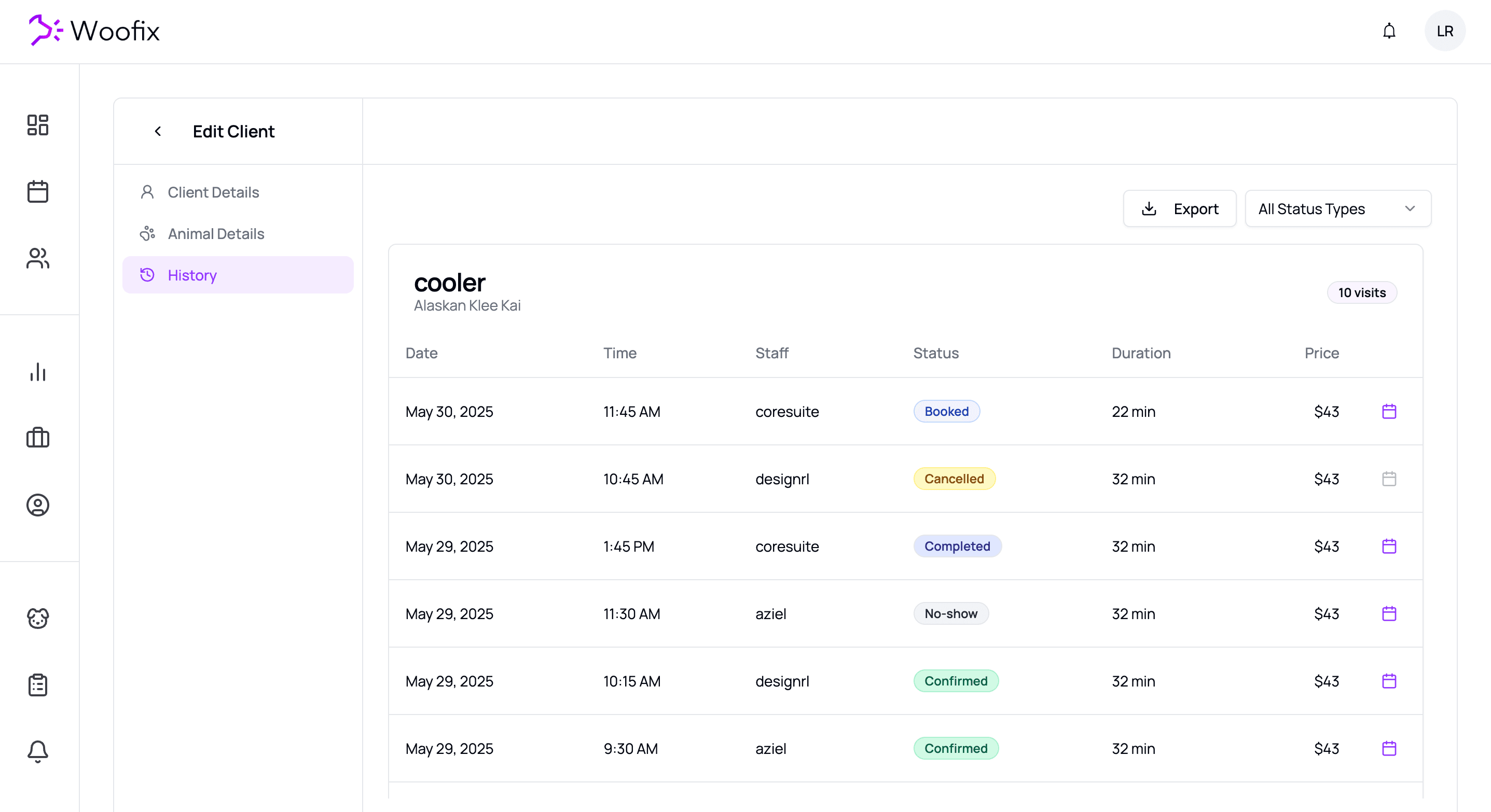Screen dimensions: 1491x812
Task: Click the bell icon at sidebar bottom
Action: pos(38,751)
